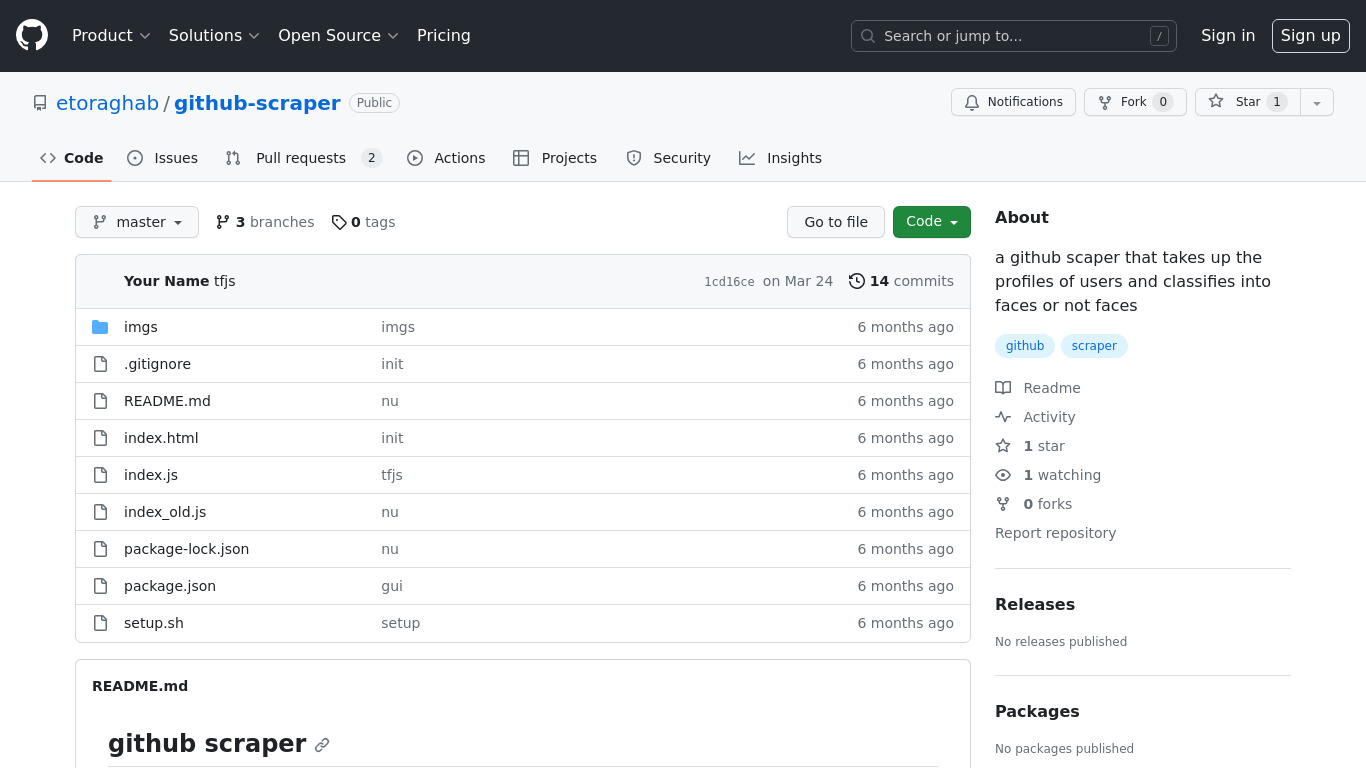Click the slash shortcut key icon in search
The width and height of the screenshot is (1366, 768).
point(1159,36)
